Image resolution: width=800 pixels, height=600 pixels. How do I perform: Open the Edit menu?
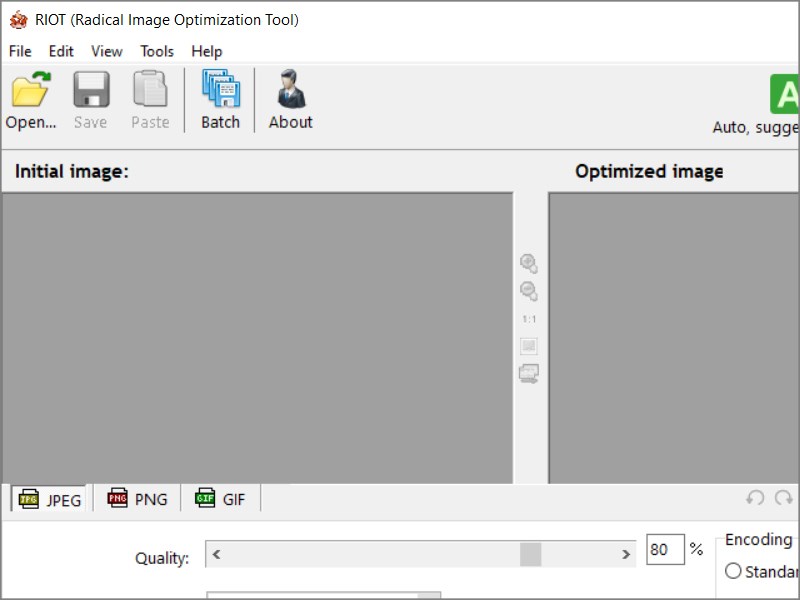61,52
